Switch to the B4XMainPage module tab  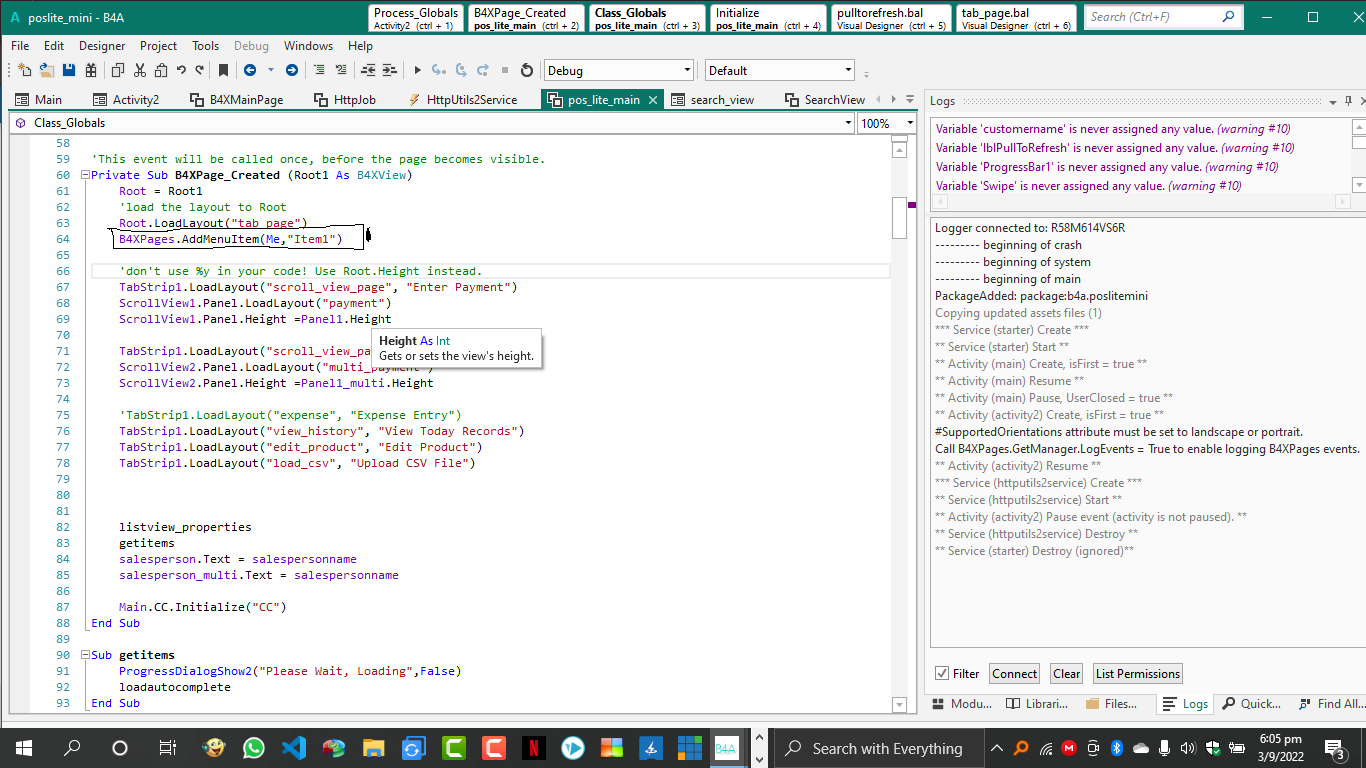235,100
